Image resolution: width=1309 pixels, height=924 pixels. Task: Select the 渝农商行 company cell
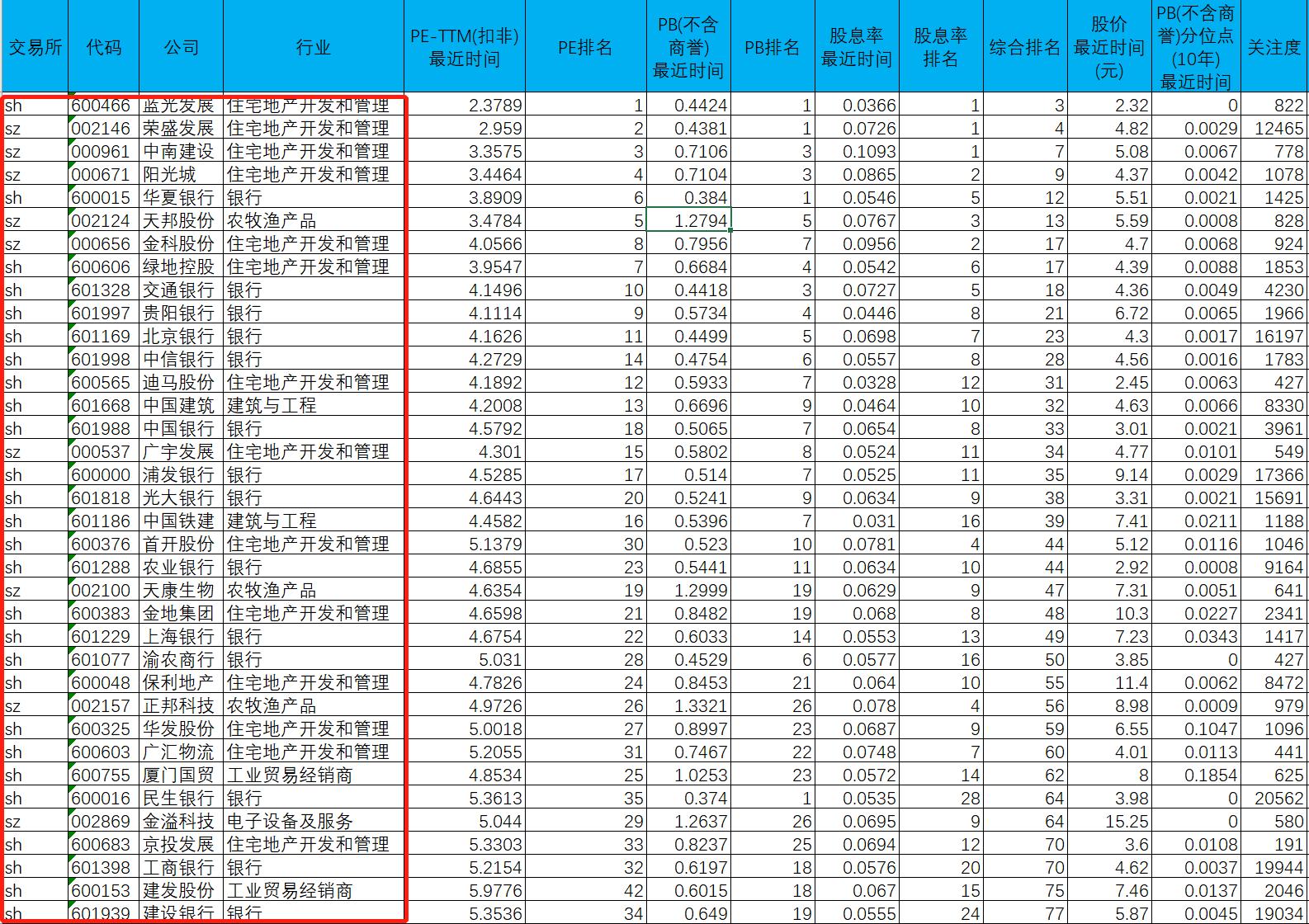[182, 659]
